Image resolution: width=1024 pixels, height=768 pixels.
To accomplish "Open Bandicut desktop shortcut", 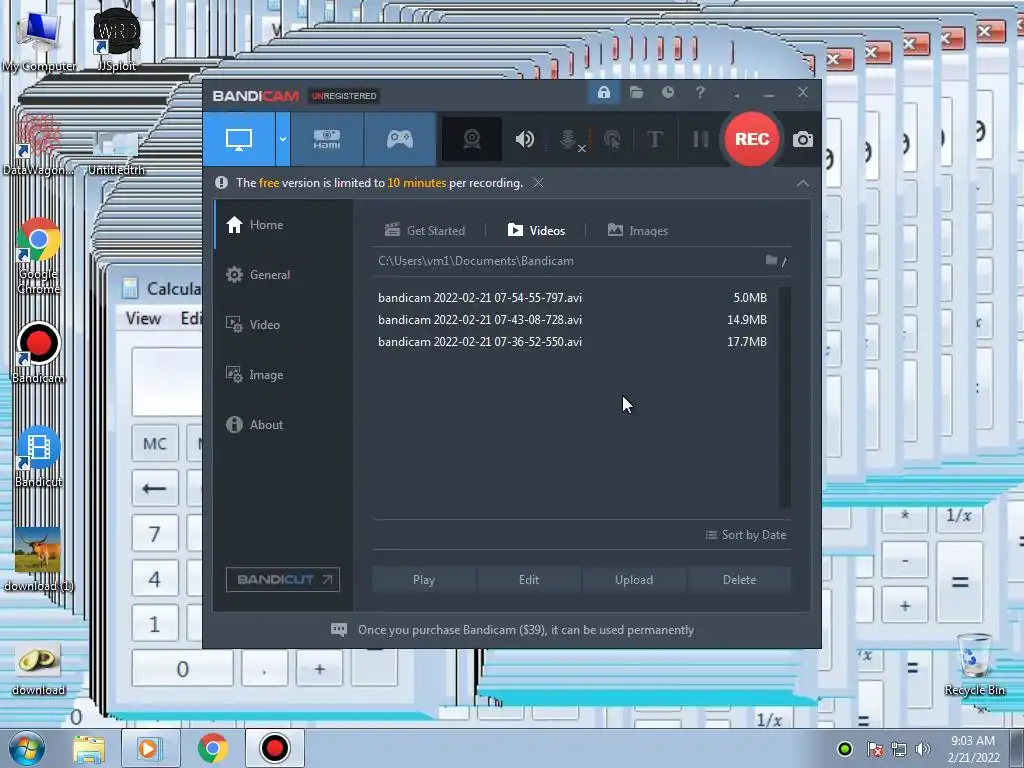I will pos(38,457).
